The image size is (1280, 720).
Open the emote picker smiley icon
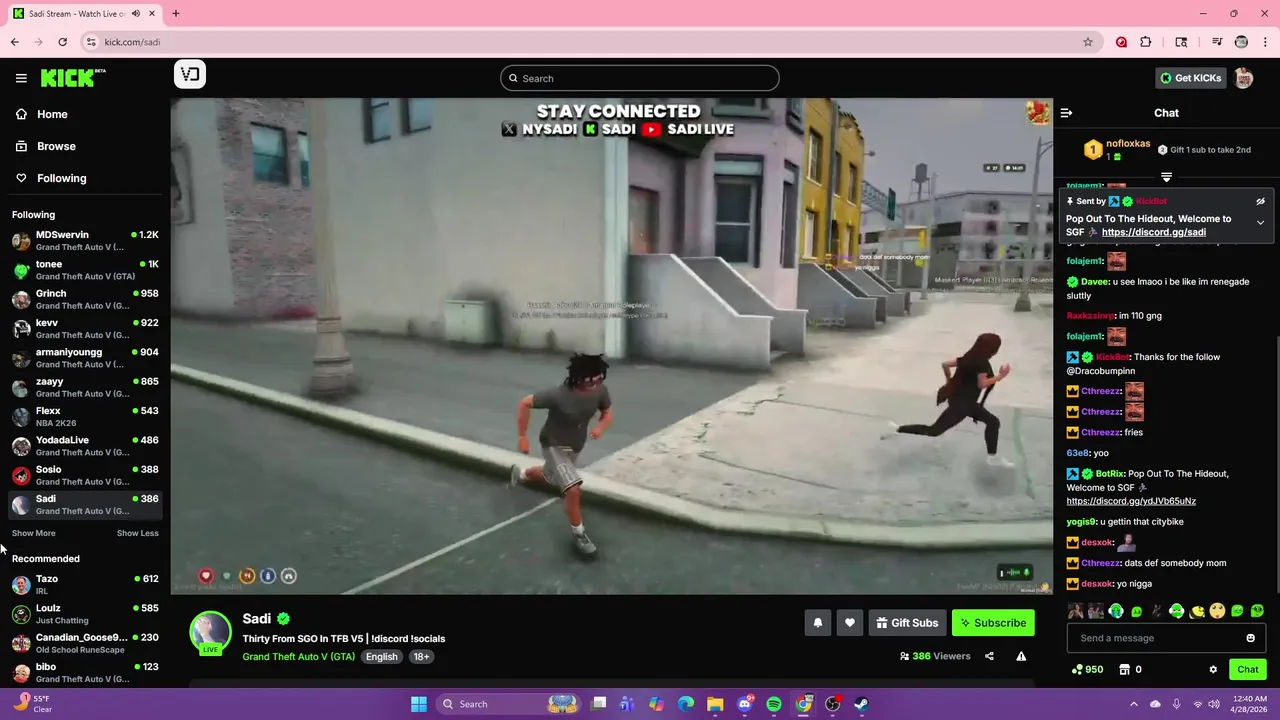click(x=1250, y=638)
